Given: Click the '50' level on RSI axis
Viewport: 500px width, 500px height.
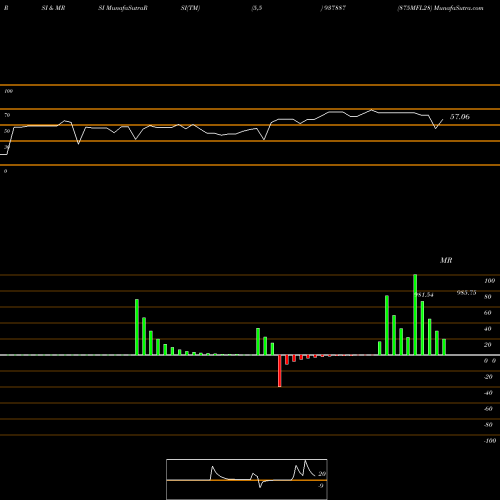Looking at the screenshot, I should (x=7, y=131).
